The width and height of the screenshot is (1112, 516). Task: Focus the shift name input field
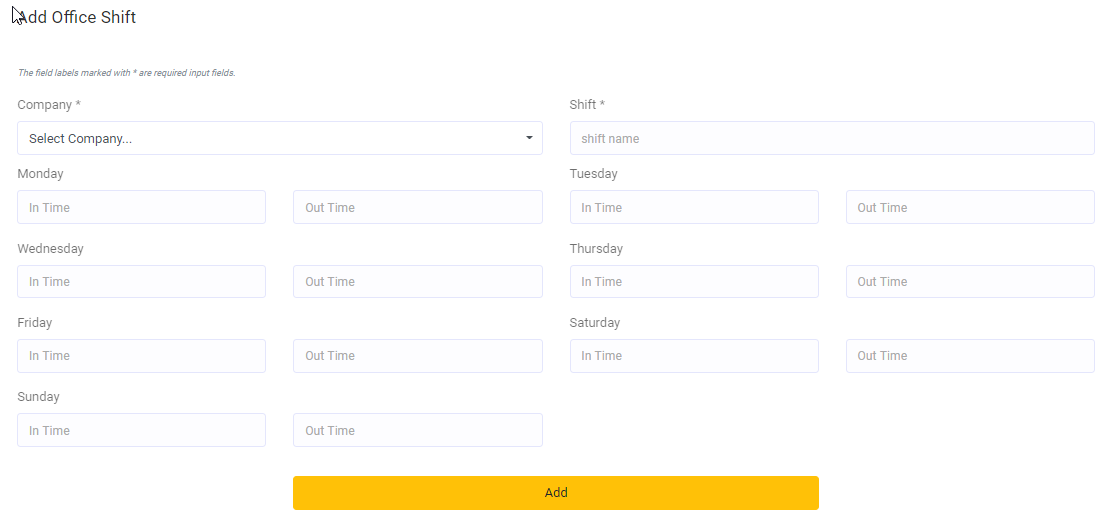click(831, 138)
